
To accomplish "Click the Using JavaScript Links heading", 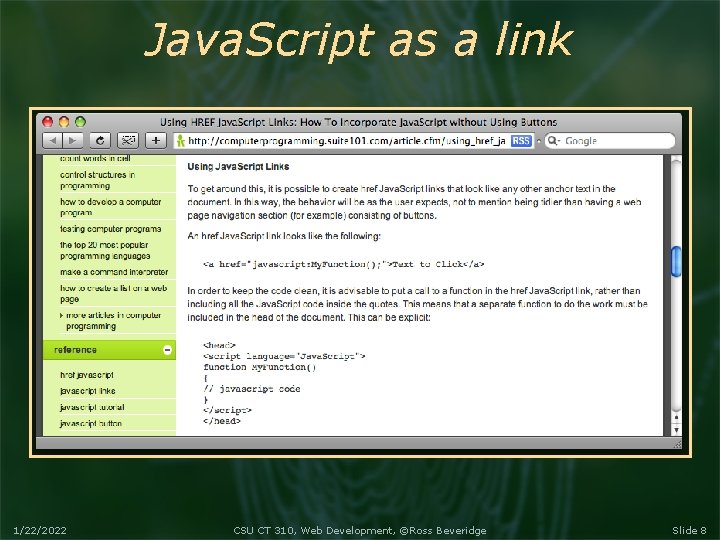I will point(238,167).
